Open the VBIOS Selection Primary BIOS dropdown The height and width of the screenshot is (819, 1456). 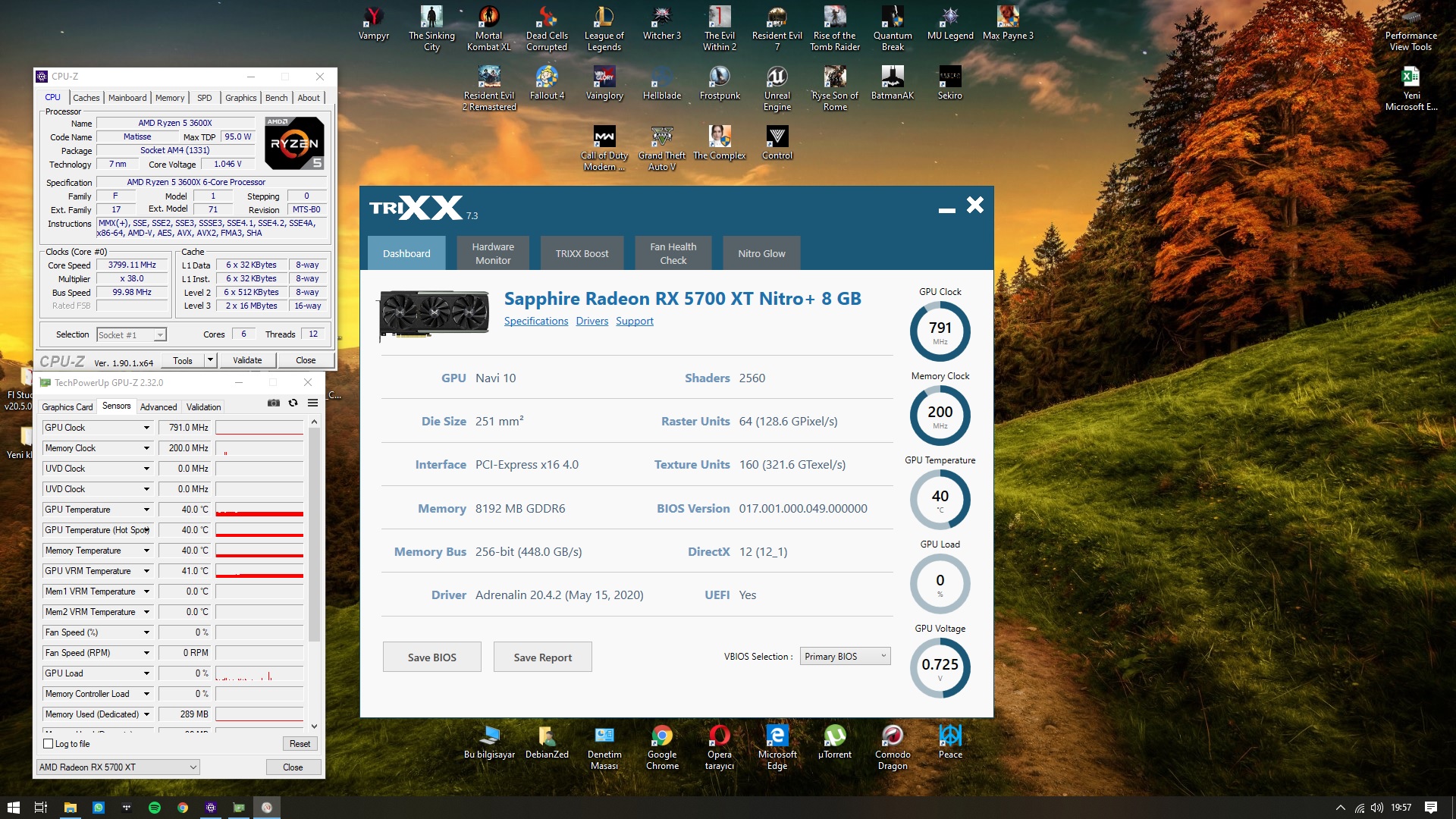coord(846,657)
